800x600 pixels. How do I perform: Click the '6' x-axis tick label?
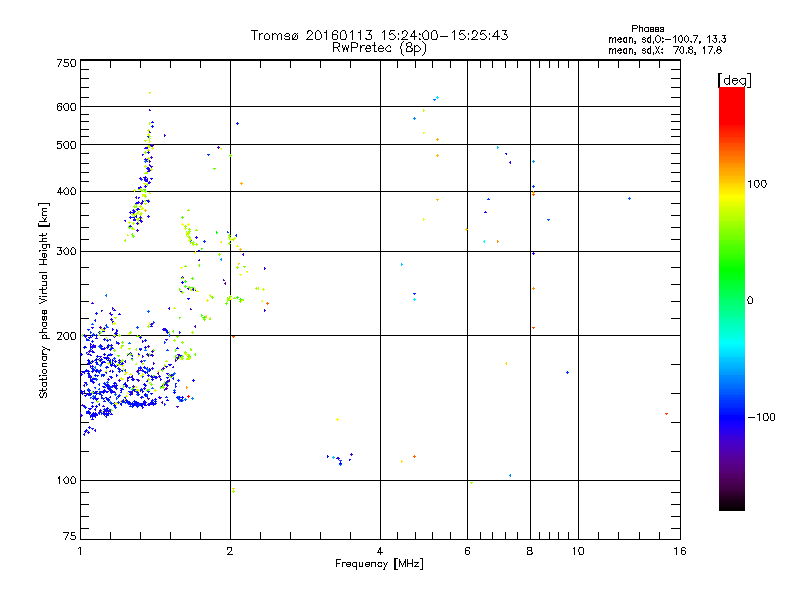coord(467,551)
